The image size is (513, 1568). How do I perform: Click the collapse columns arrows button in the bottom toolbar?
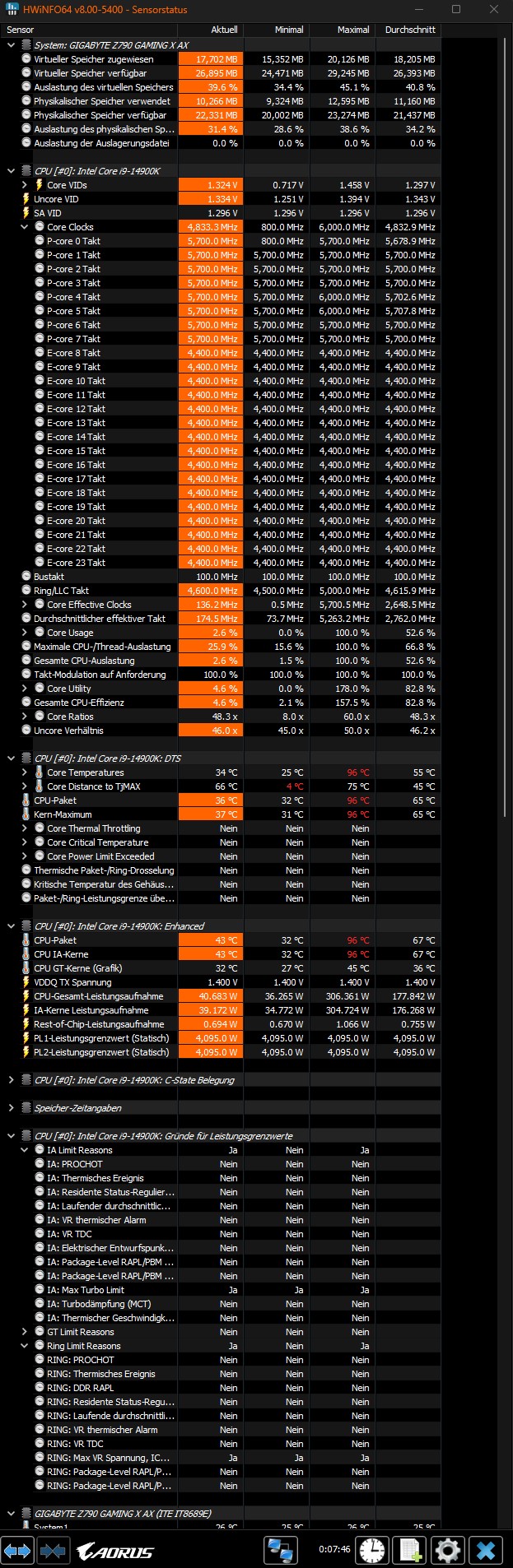[53, 1551]
